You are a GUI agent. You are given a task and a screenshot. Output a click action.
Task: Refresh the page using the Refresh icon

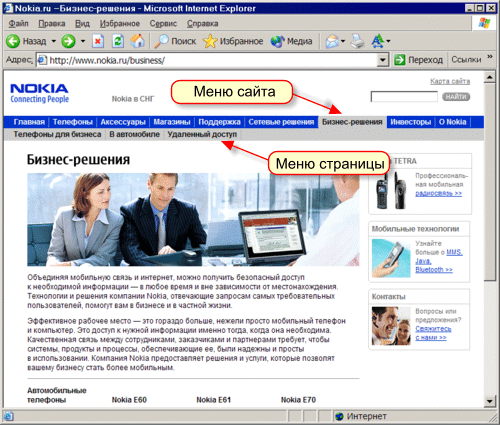pos(118,41)
